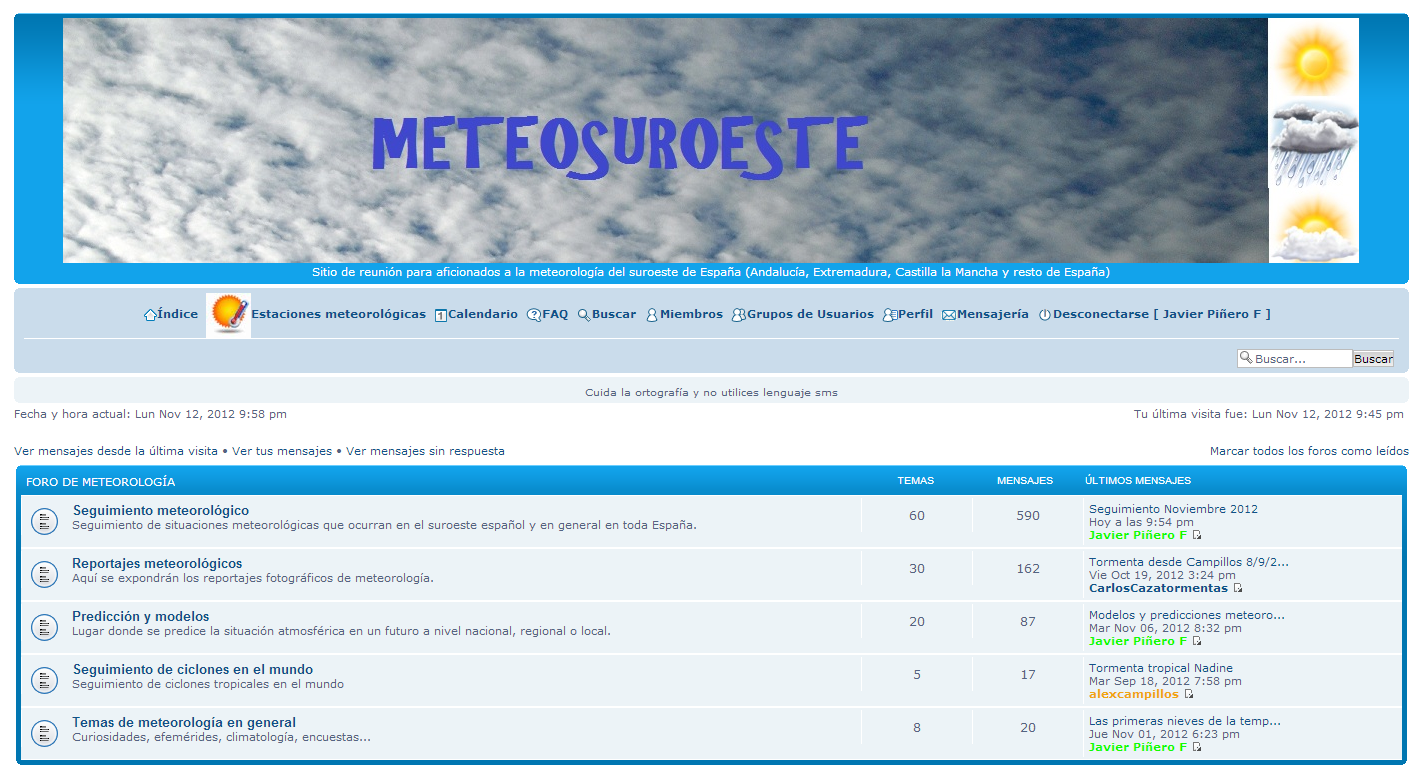Screen dimensions: 1421x769
Task: Click the envelope icon beside Mensajería
Action: click(949, 315)
